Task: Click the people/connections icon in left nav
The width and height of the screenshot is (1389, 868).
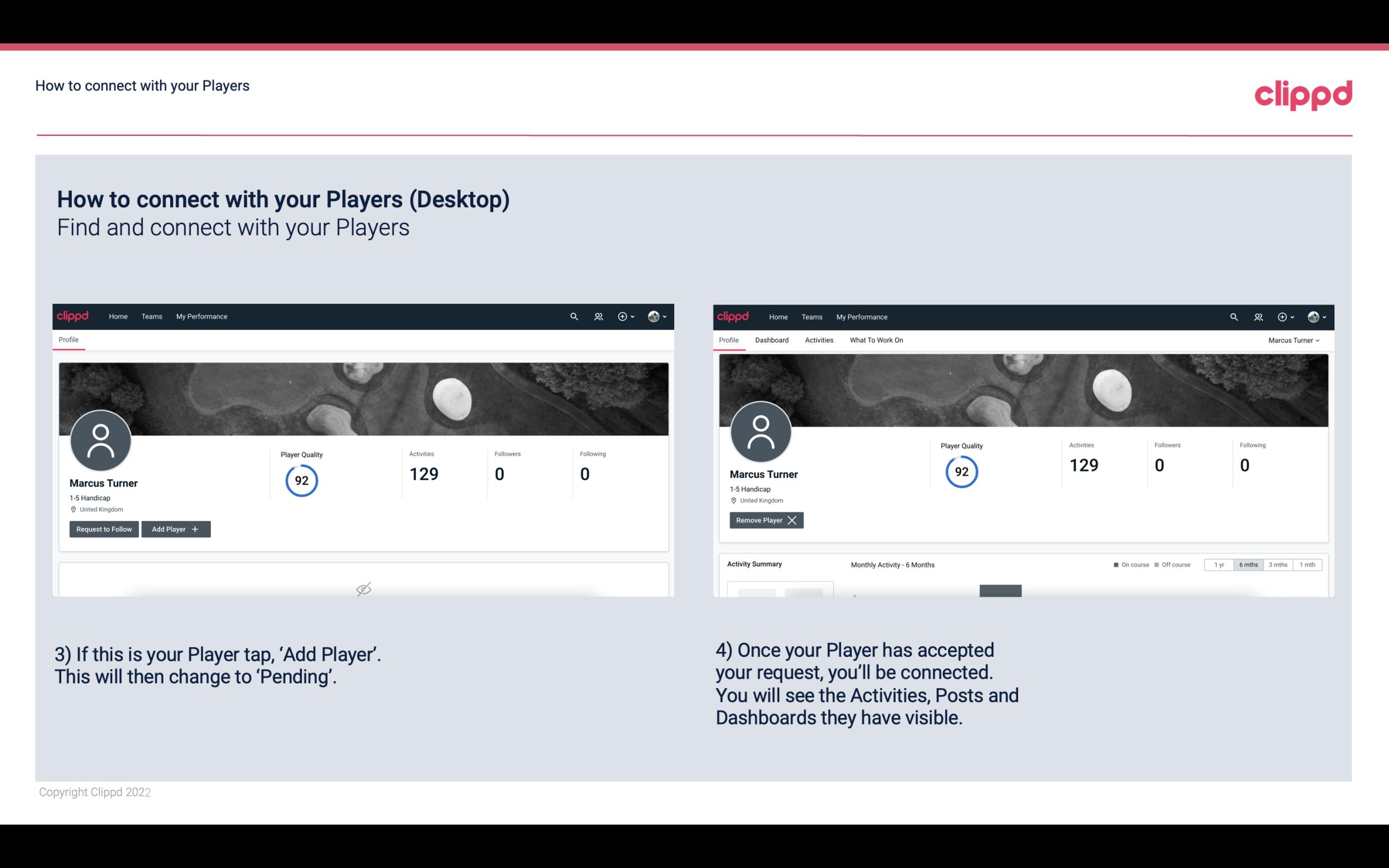Action: (x=597, y=317)
